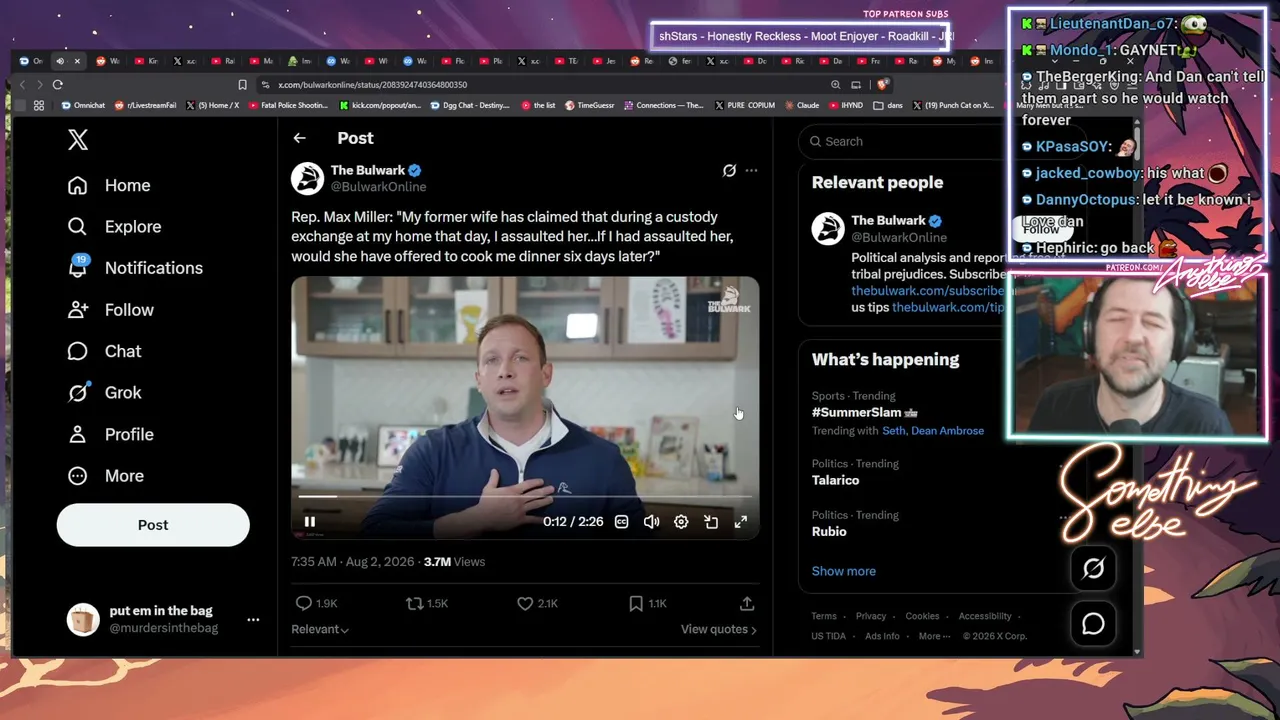This screenshot has width=1280, height=720.
Task: Bookmark this page from the address bar
Action: click(x=242, y=85)
